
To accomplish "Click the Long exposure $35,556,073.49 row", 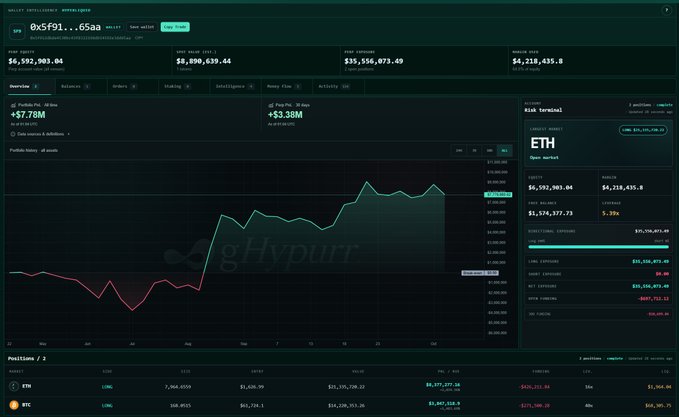I will pyautogui.click(x=598, y=262).
